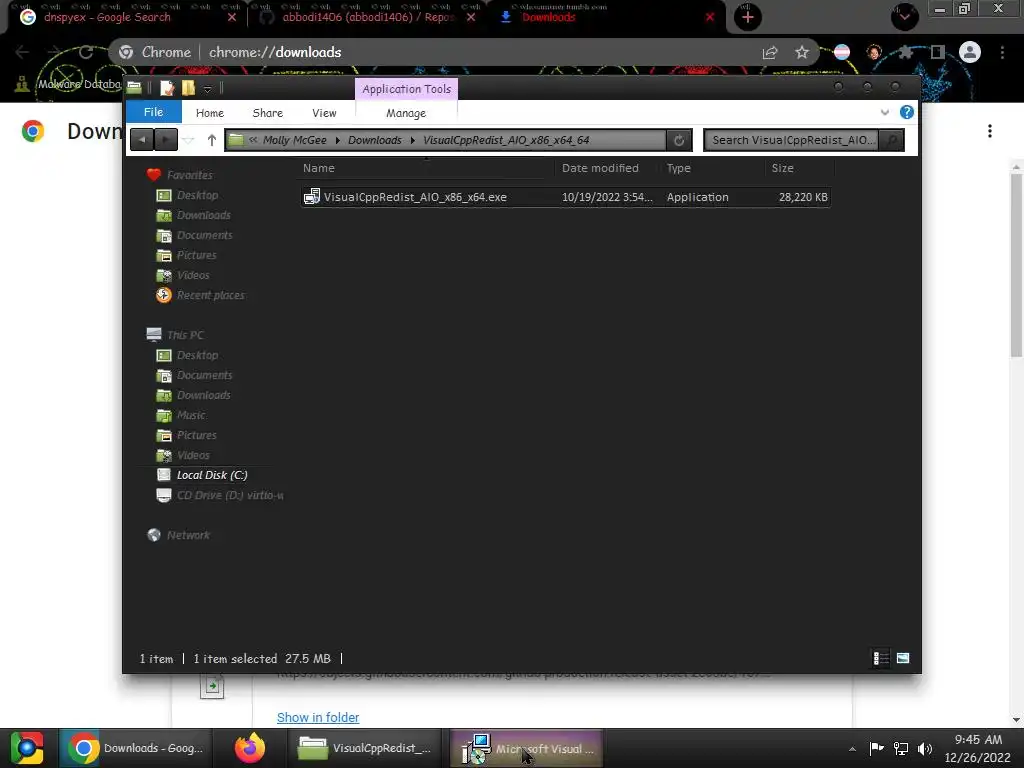Screen dimensions: 1024x768
Task: Open the recent locations dropdown arrow
Action: click(x=188, y=140)
